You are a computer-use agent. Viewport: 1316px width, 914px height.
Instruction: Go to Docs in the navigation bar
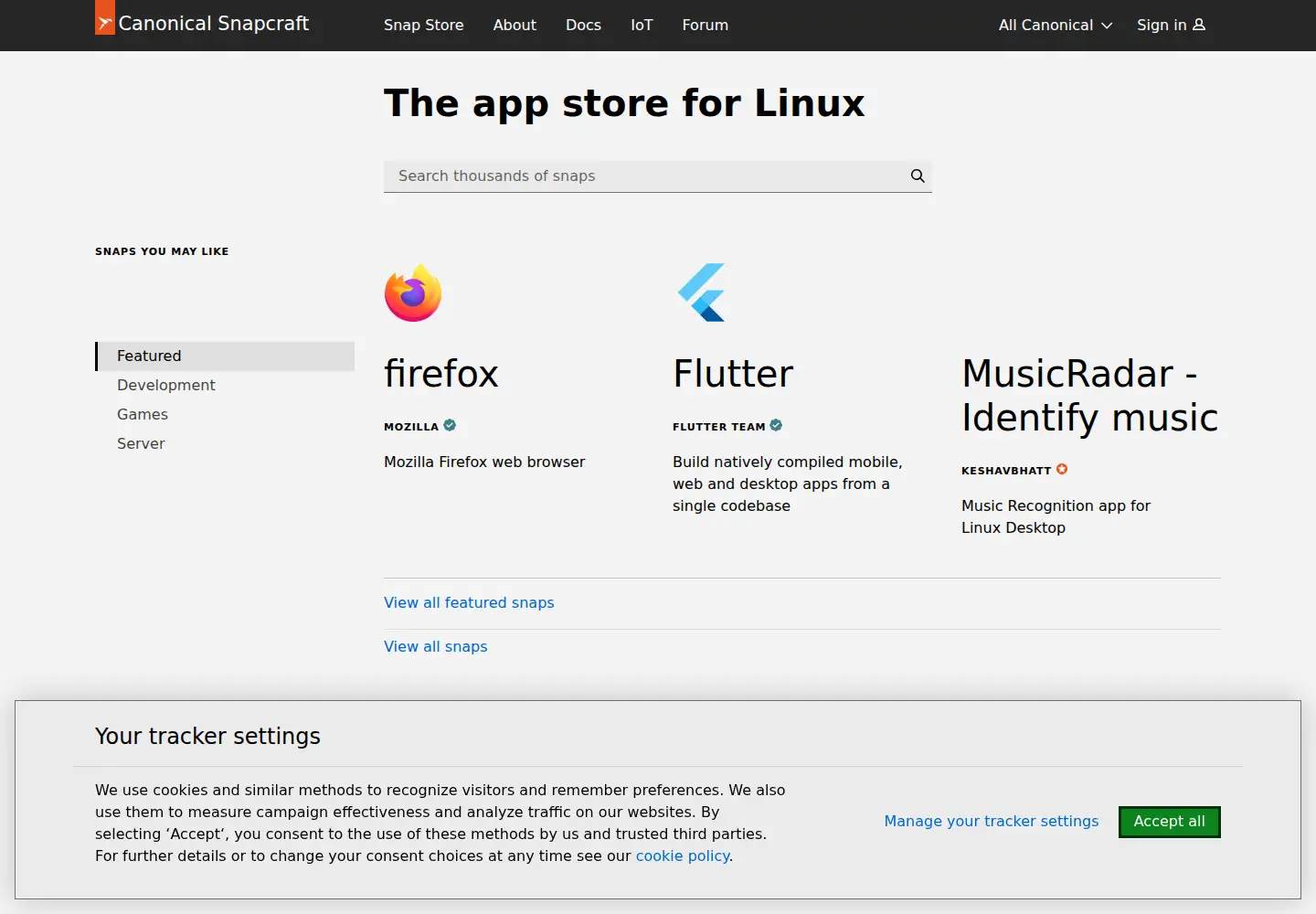583,25
